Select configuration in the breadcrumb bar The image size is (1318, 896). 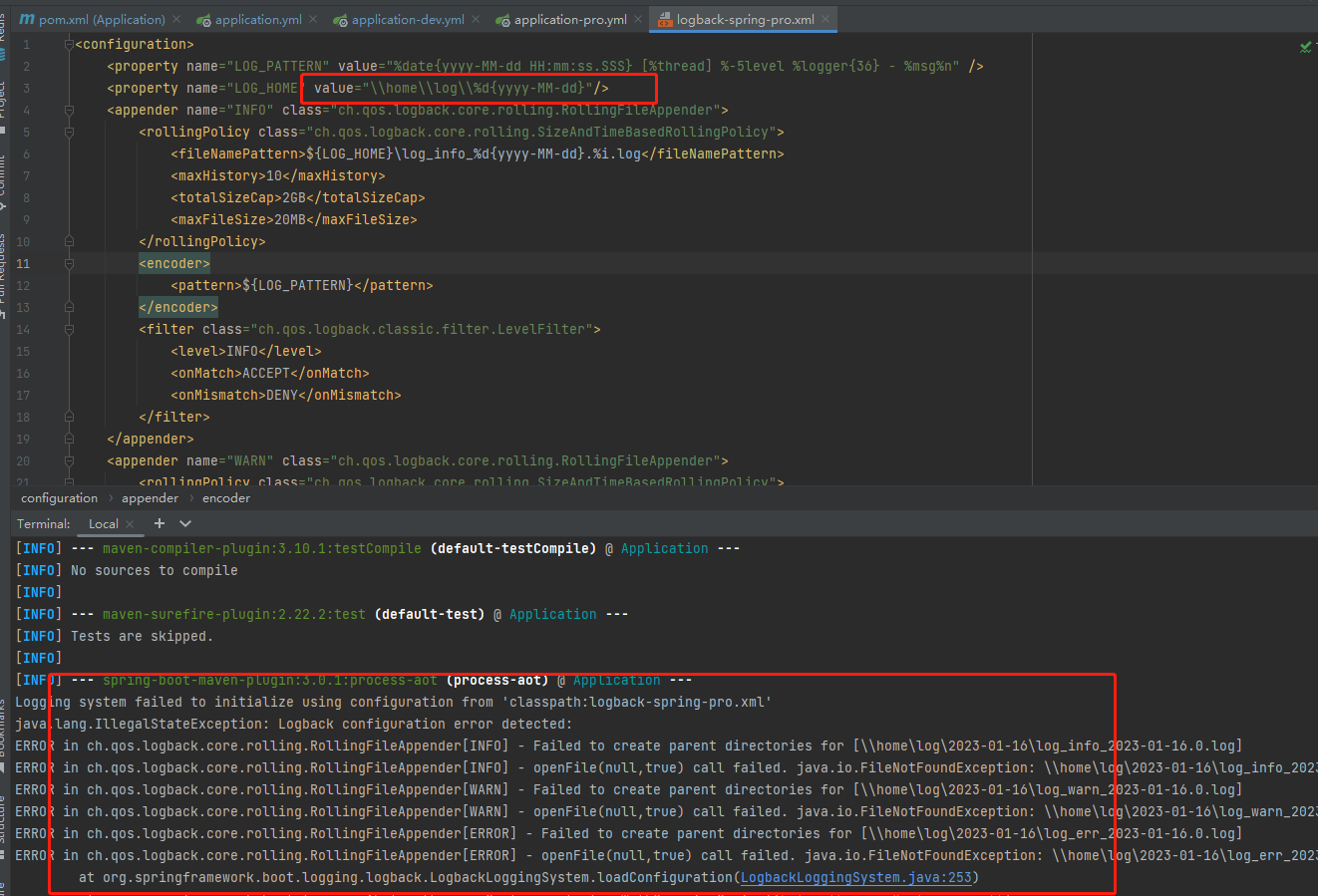[59, 498]
